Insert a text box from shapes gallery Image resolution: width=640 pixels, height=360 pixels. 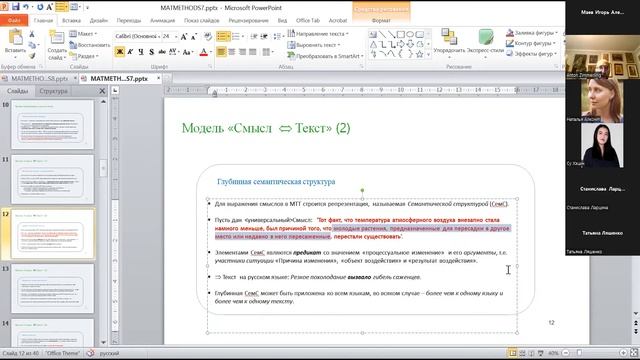373,34
